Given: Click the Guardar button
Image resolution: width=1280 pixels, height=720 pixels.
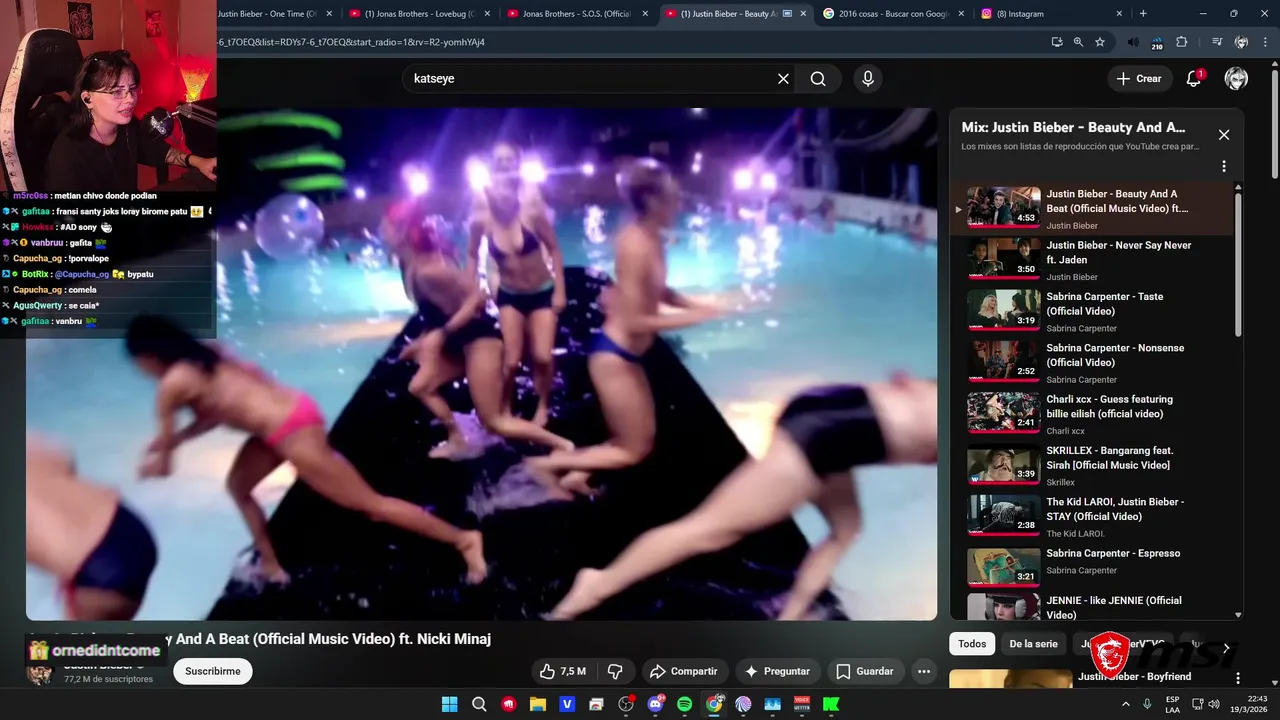Looking at the screenshot, I should click(x=866, y=671).
